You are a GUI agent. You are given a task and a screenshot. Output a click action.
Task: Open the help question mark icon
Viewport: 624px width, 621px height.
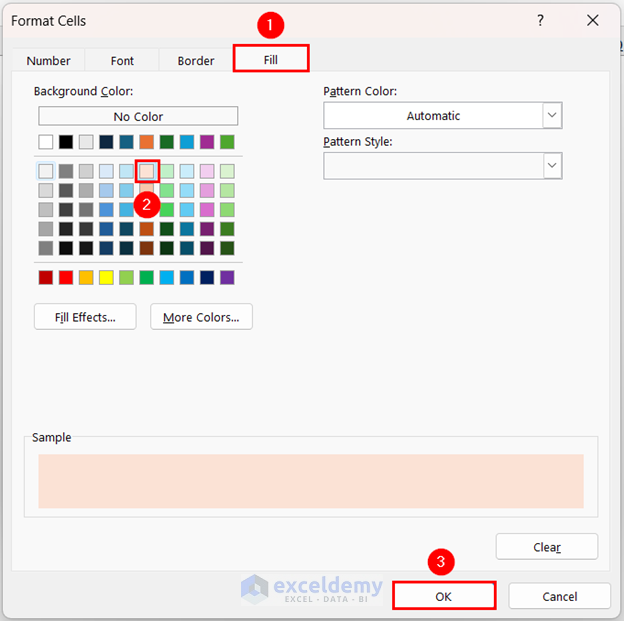tap(540, 20)
